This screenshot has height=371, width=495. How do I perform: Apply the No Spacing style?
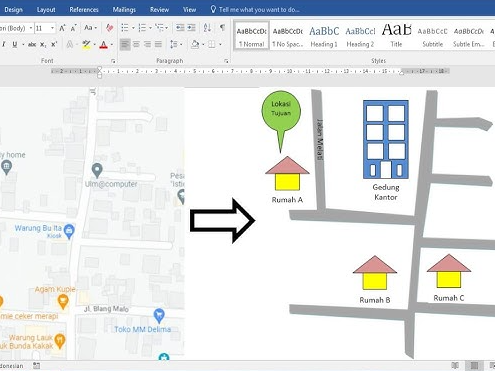(x=288, y=36)
